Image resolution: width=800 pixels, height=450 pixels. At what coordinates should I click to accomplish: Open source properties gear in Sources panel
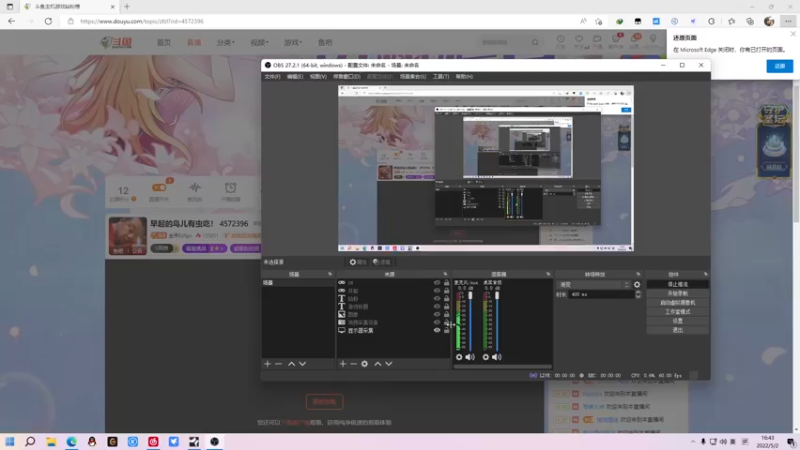point(364,364)
